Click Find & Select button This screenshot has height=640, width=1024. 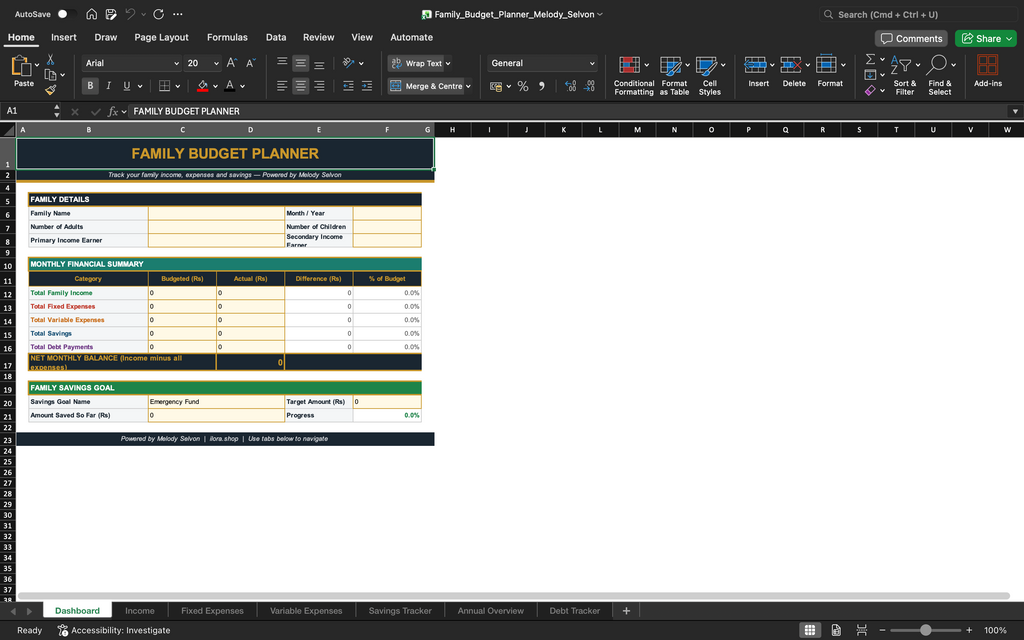pyautogui.click(x=940, y=76)
